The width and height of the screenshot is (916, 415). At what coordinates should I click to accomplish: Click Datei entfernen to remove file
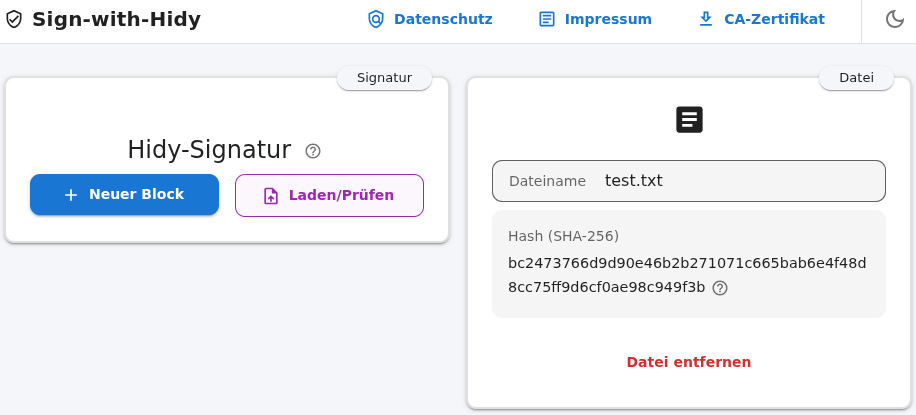[x=689, y=362]
